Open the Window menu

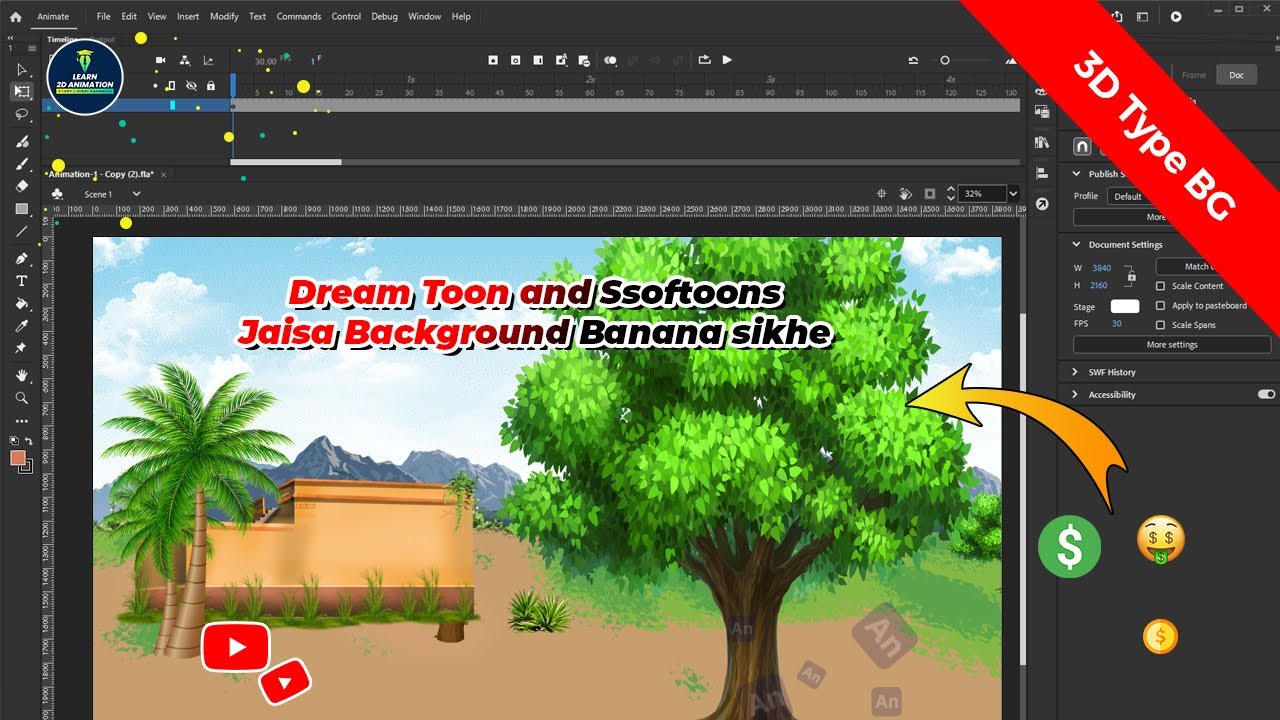tap(425, 17)
